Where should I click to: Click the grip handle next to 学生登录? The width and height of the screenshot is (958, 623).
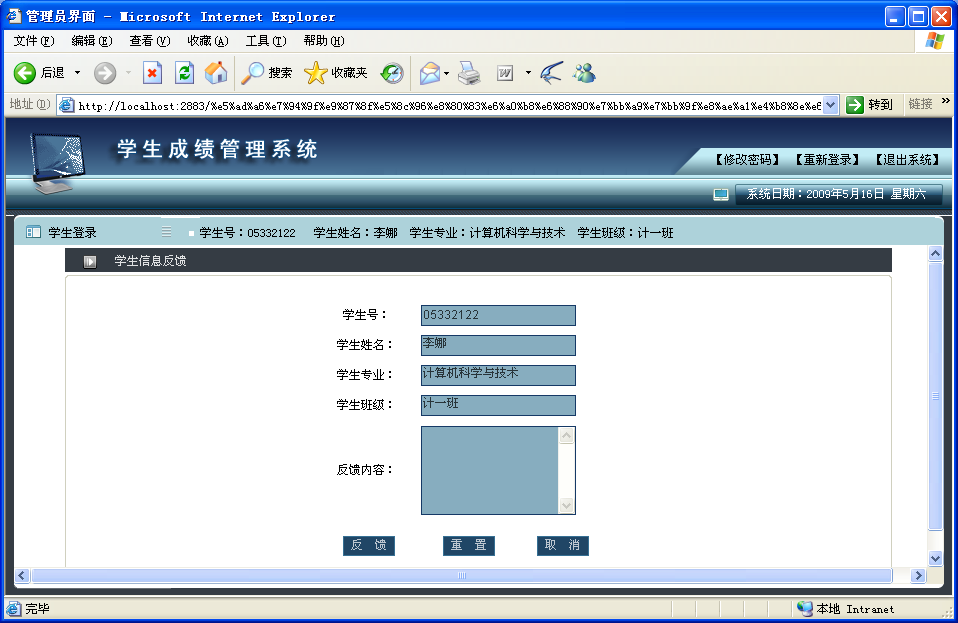pyautogui.click(x=166, y=231)
